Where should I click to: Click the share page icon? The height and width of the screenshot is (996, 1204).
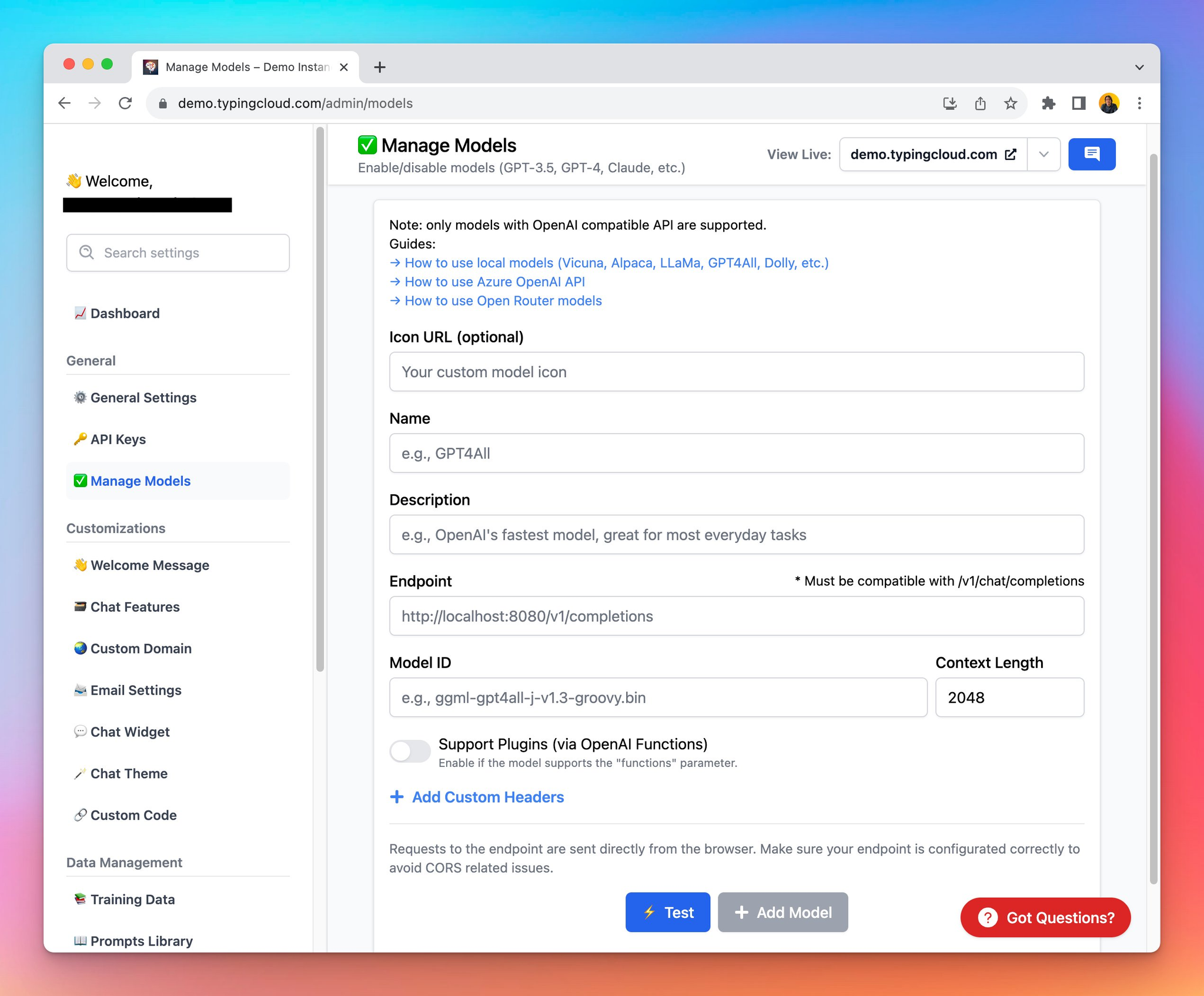[980, 104]
